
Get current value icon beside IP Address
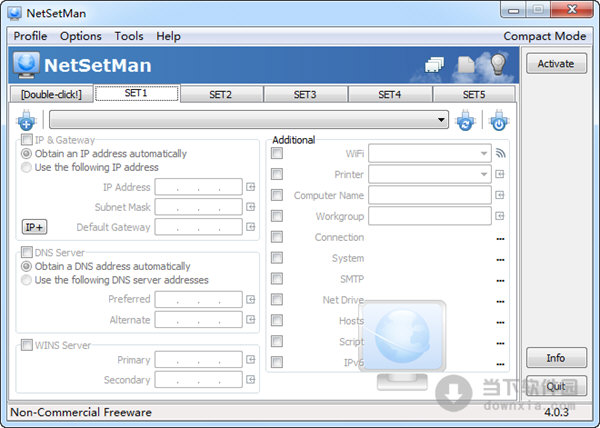[x=251, y=187]
